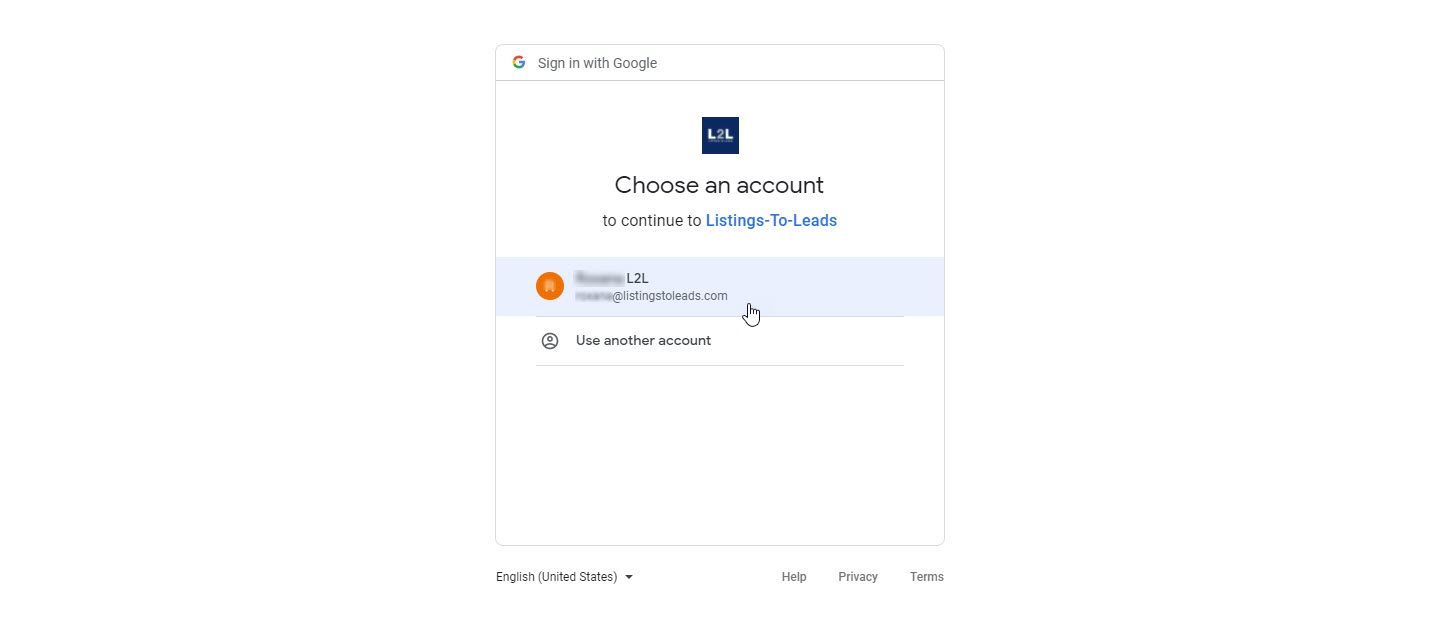Open the Privacy link

857,576
